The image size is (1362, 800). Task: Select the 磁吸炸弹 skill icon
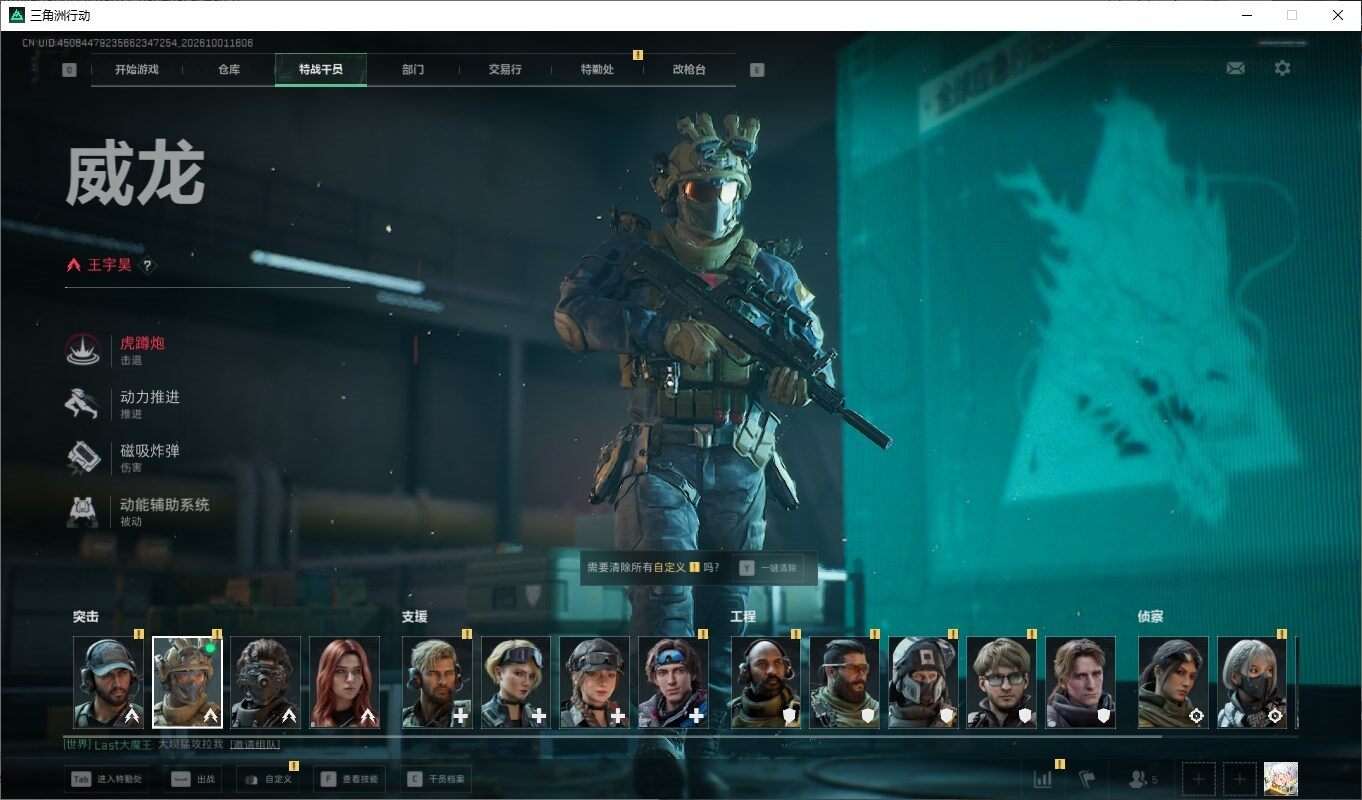pyautogui.click(x=83, y=458)
